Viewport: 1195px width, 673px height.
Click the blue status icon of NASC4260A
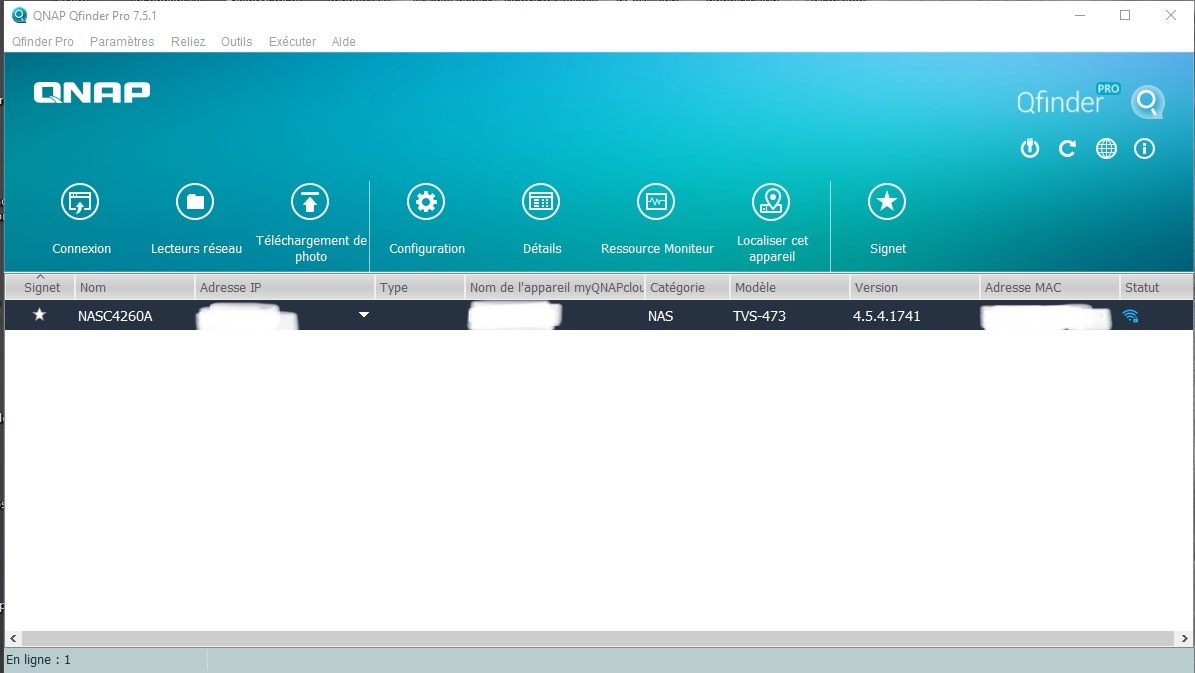tap(1131, 316)
